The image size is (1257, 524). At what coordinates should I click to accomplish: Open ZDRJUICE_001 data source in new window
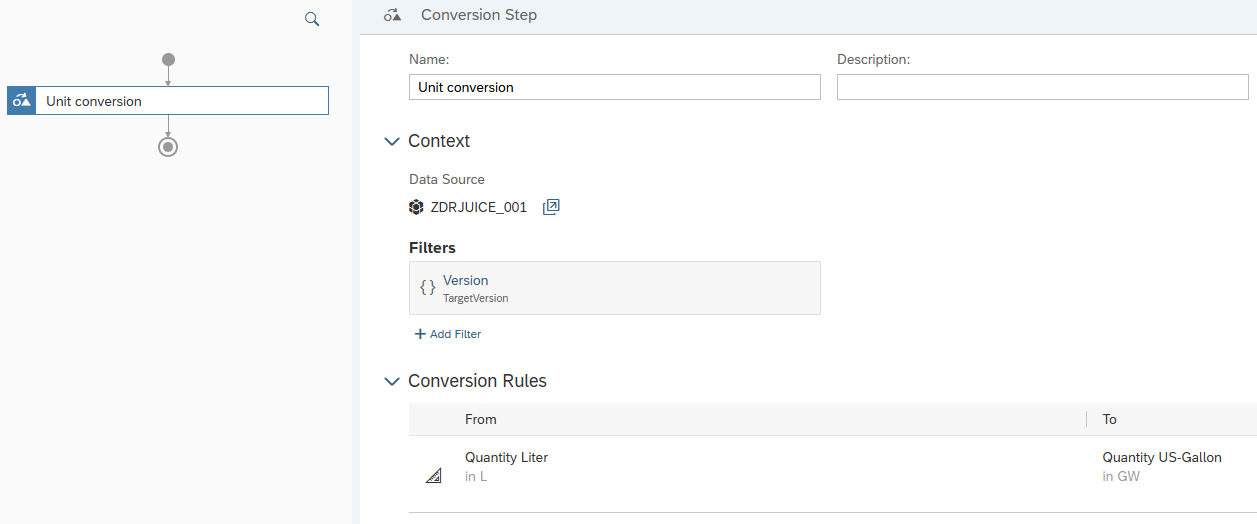tap(551, 207)
